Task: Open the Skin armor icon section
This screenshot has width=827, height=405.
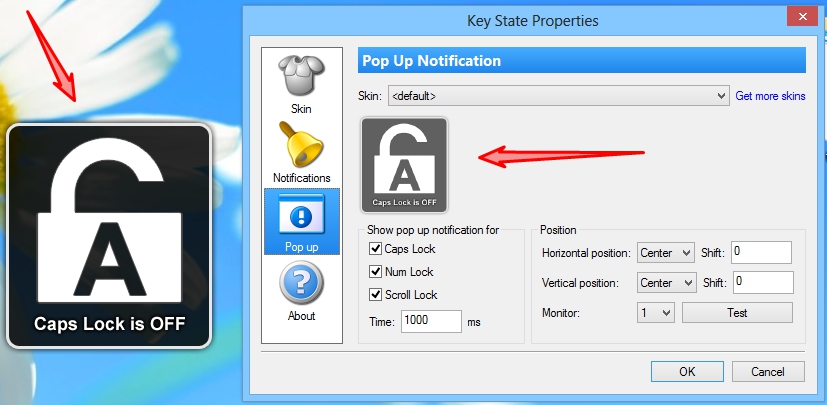Action: coord(301,84)
